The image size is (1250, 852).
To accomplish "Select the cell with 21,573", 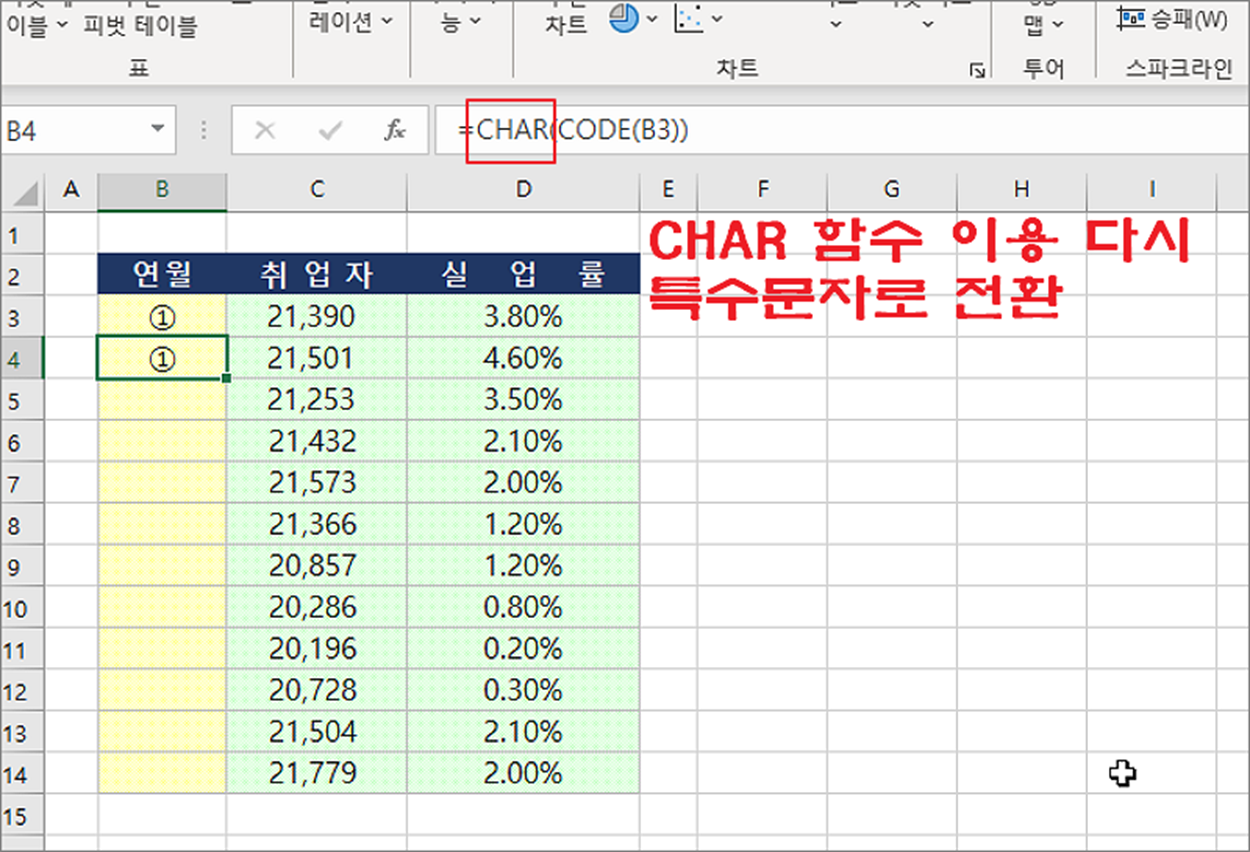I will pos(317,483).
